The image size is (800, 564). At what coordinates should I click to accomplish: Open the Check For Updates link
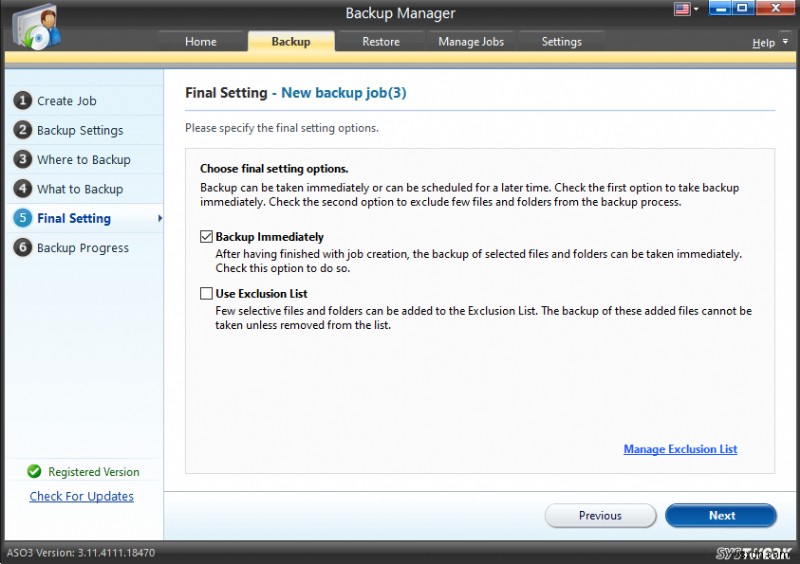pos(82,496)
